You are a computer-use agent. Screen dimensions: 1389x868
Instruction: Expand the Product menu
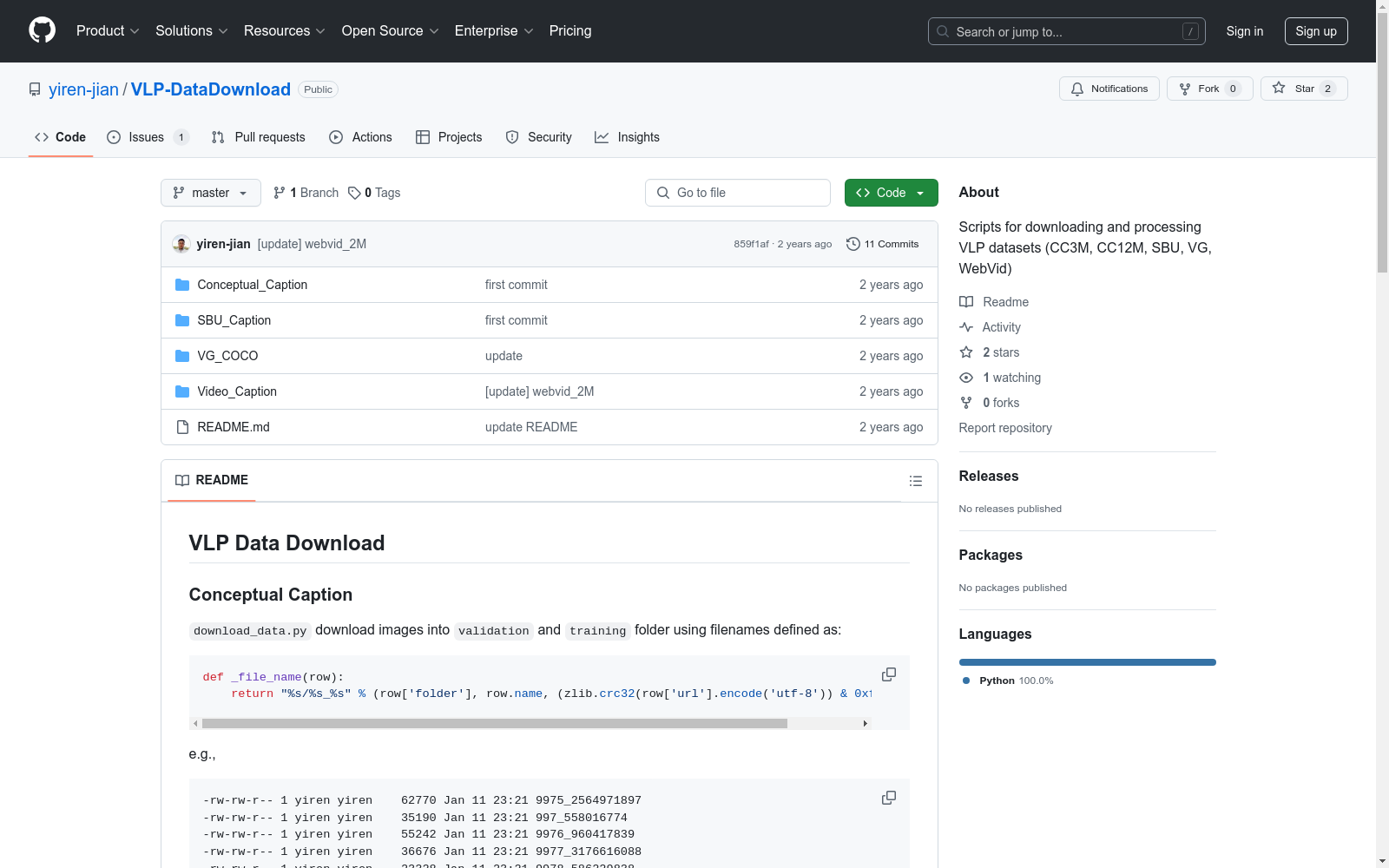point(108,31)
